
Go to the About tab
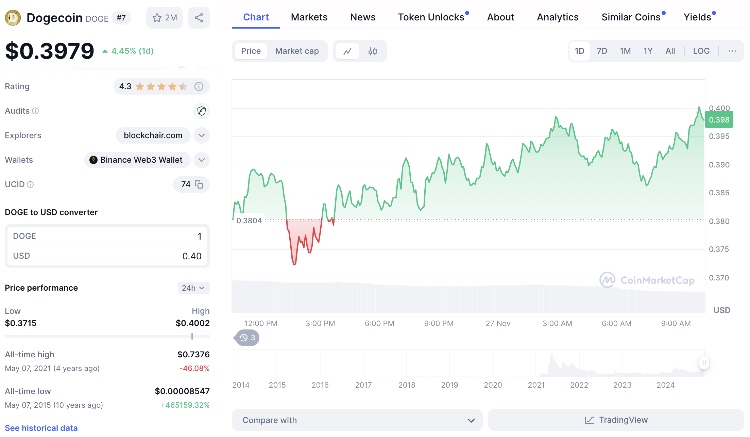coord(500,17)
